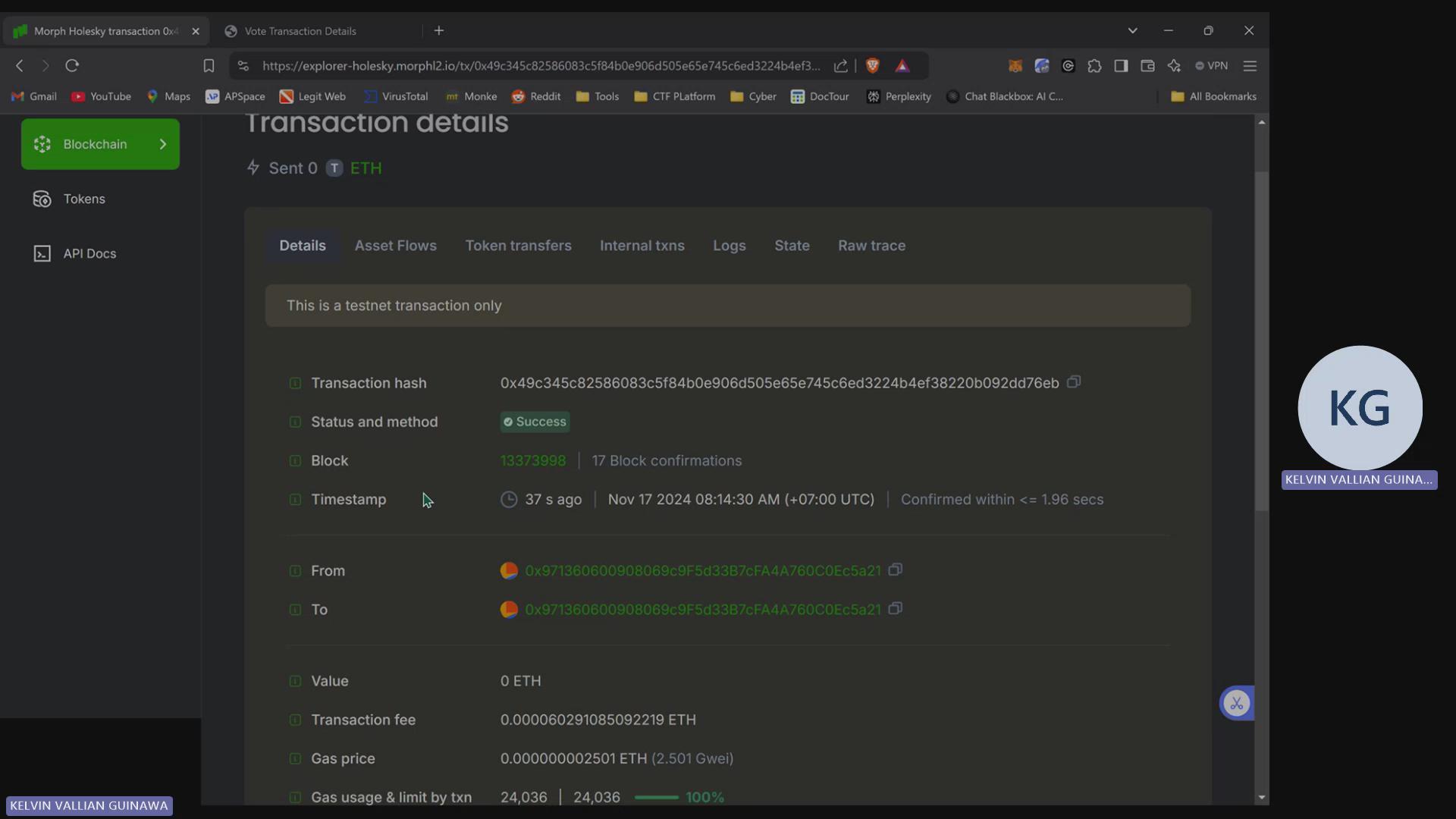Open the MetaMask fox extension

pyautogui.click(x=1015, y=66)
